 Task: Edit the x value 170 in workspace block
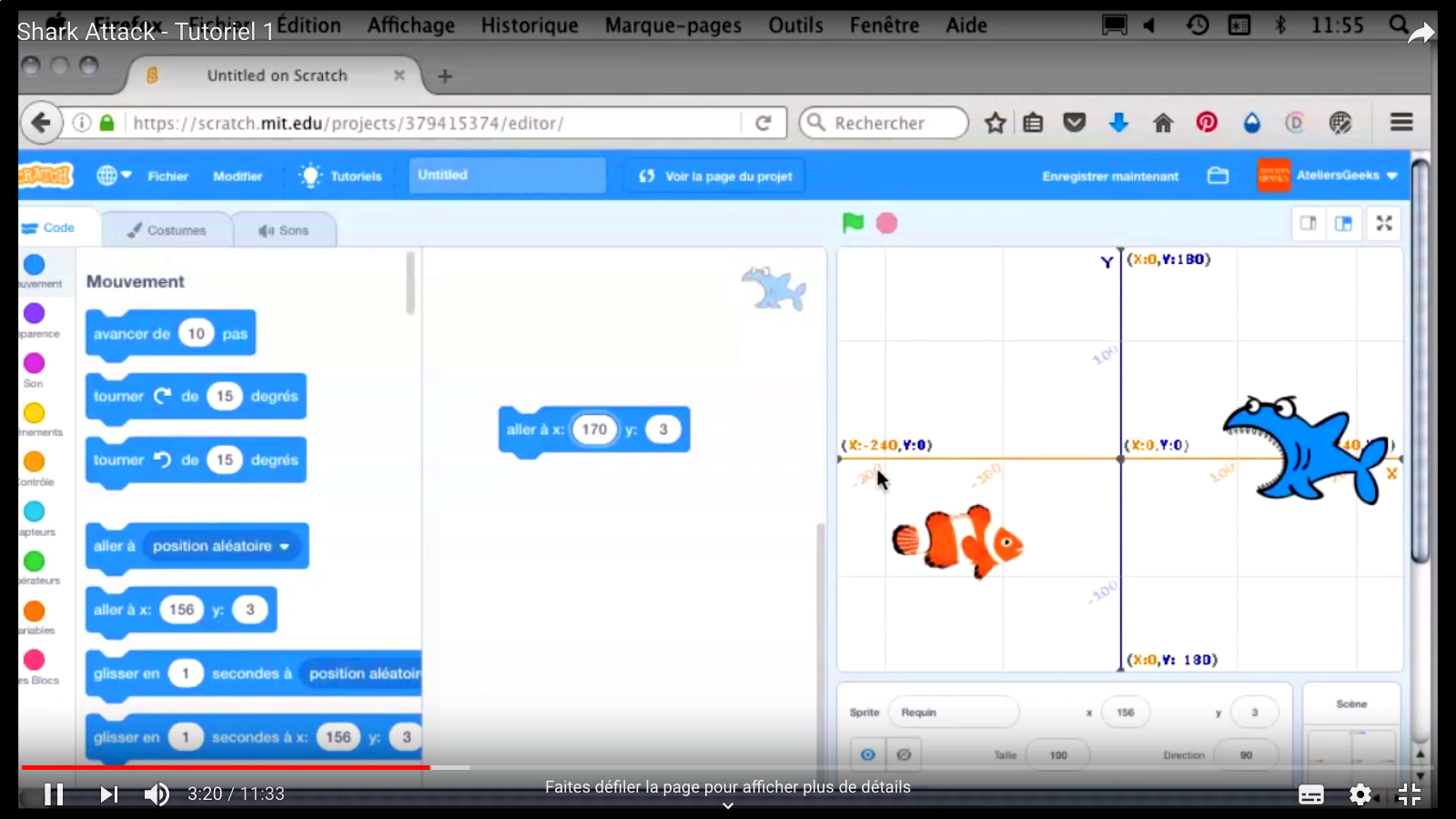pyautogui.click(x=594, y=430)
